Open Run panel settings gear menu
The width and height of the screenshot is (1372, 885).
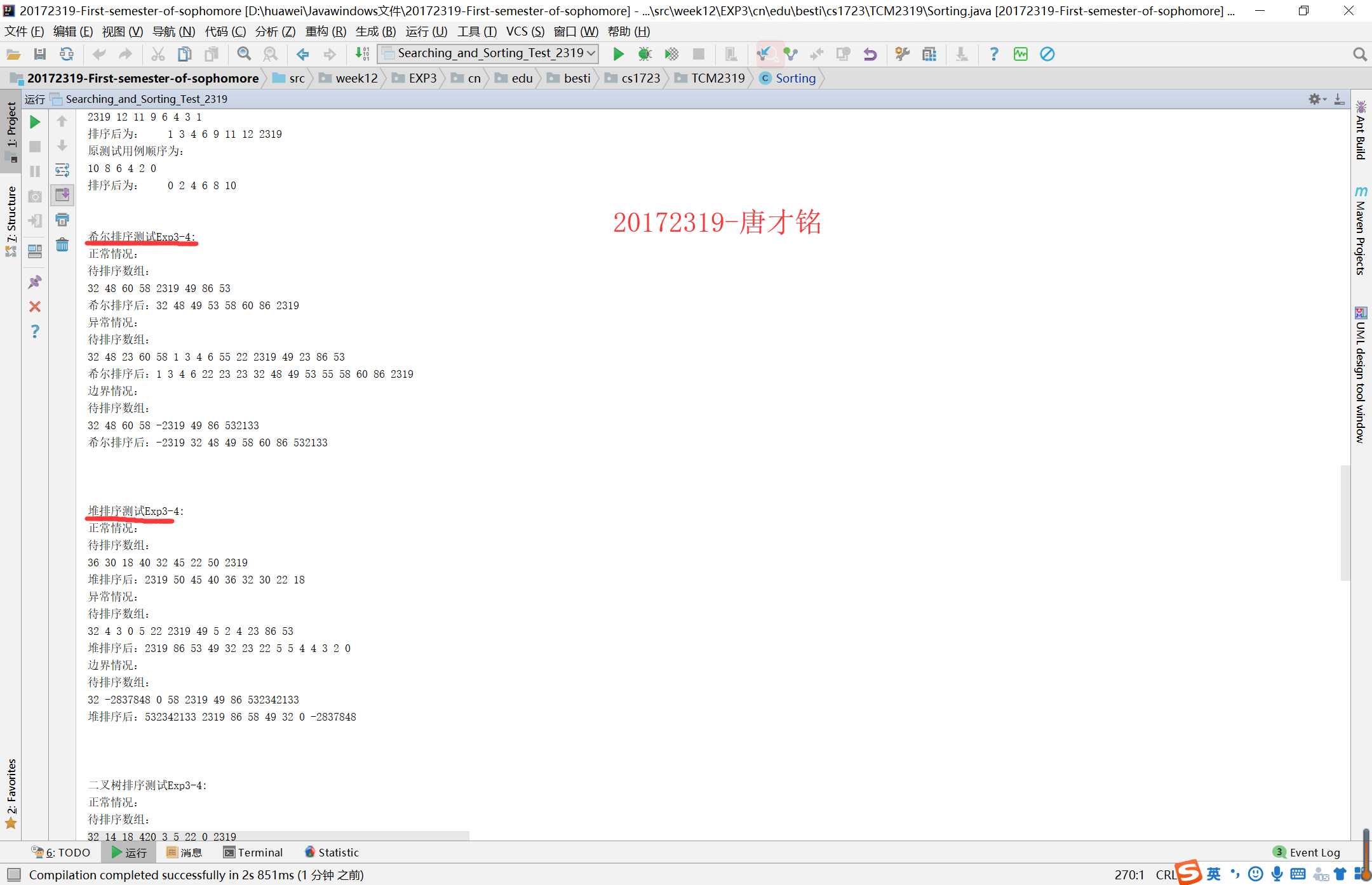1317,99
